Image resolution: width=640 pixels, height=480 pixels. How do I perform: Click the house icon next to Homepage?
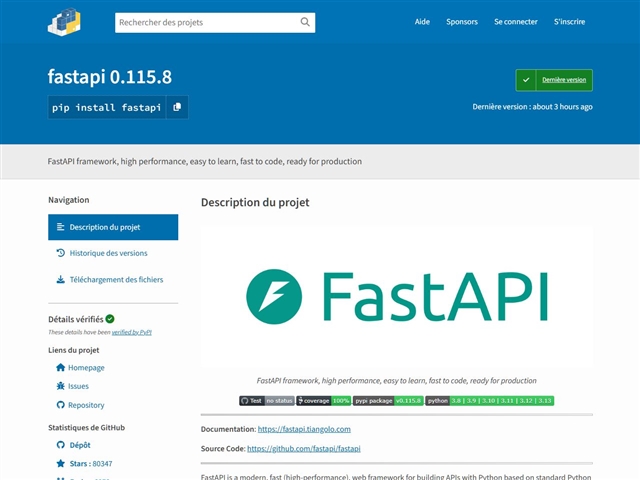(60, 367)
